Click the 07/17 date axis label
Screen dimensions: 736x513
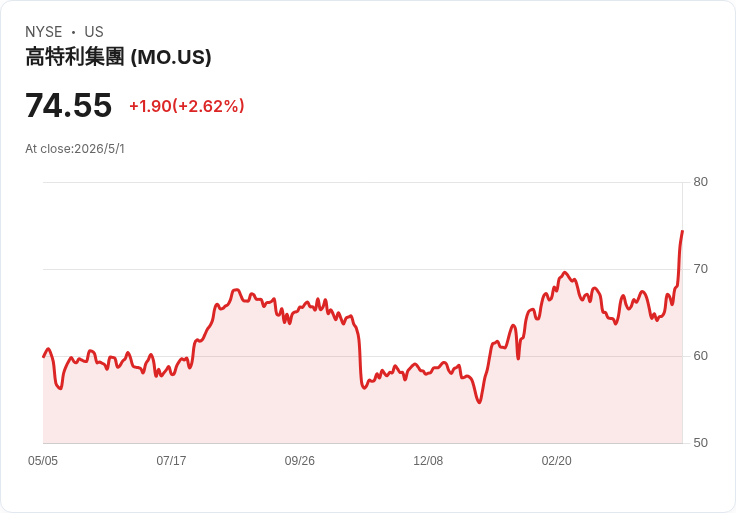pos(171,460)
